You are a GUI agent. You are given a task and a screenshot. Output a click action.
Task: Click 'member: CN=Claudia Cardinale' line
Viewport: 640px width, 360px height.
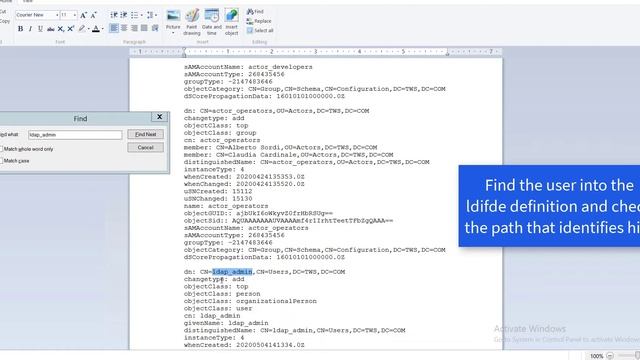(x=289, y=155)
